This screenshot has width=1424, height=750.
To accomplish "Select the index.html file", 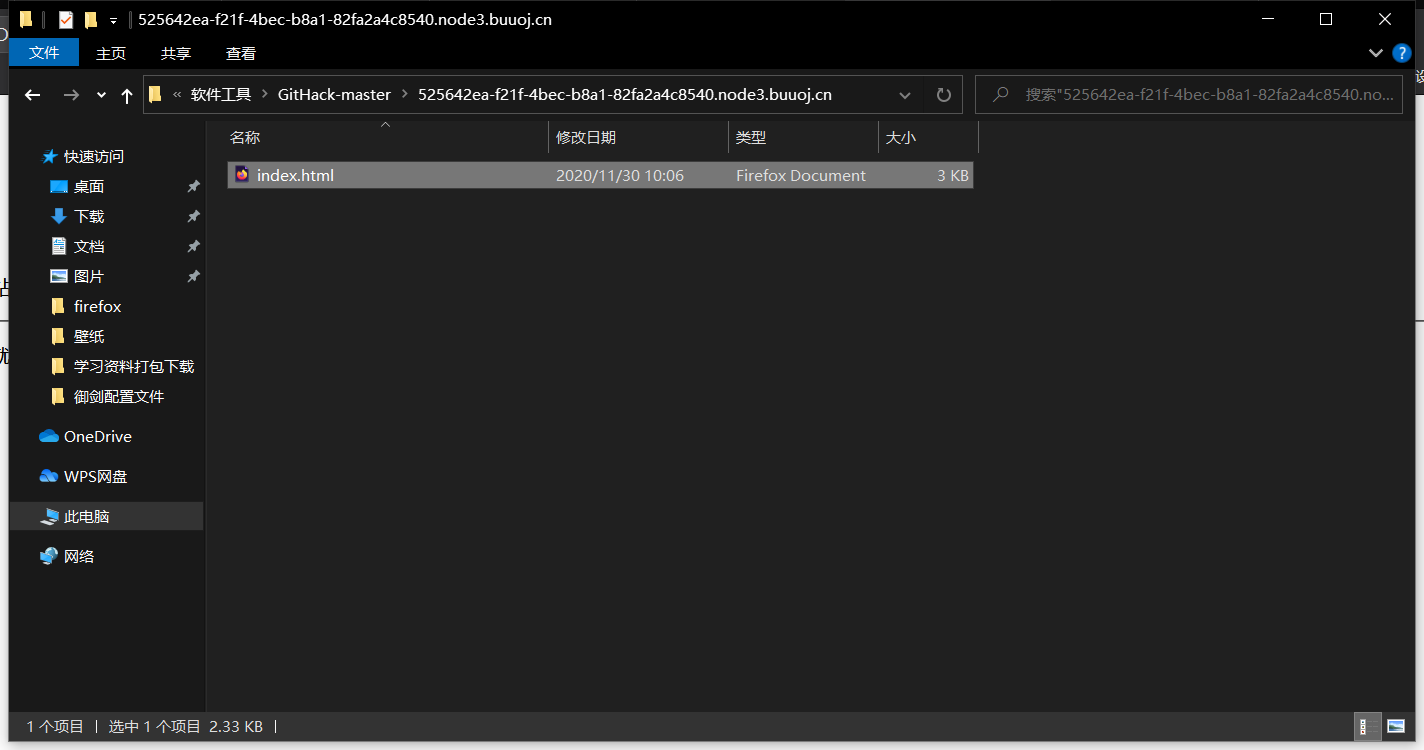I will 600,175.
